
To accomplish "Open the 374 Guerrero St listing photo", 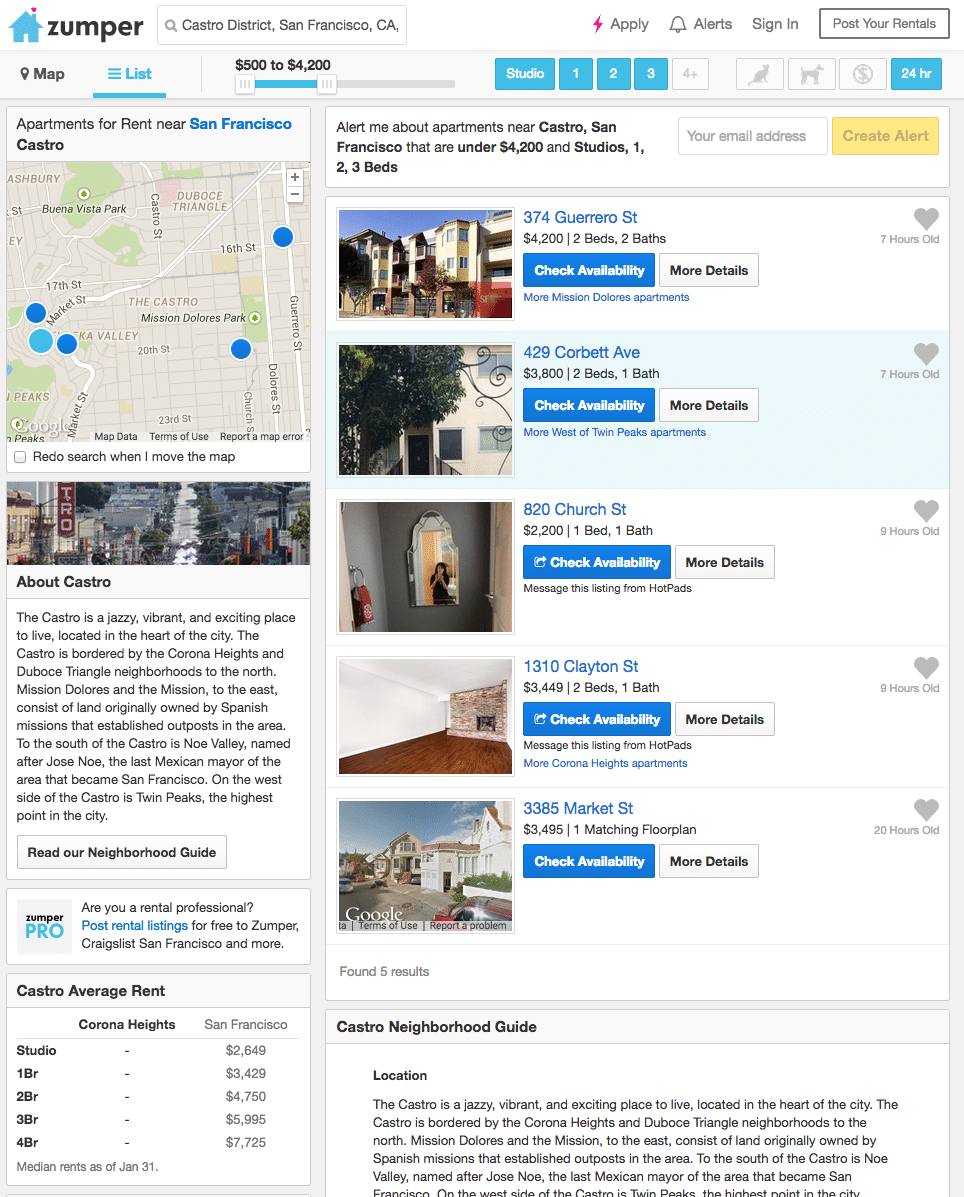I will tap(425, 264).
